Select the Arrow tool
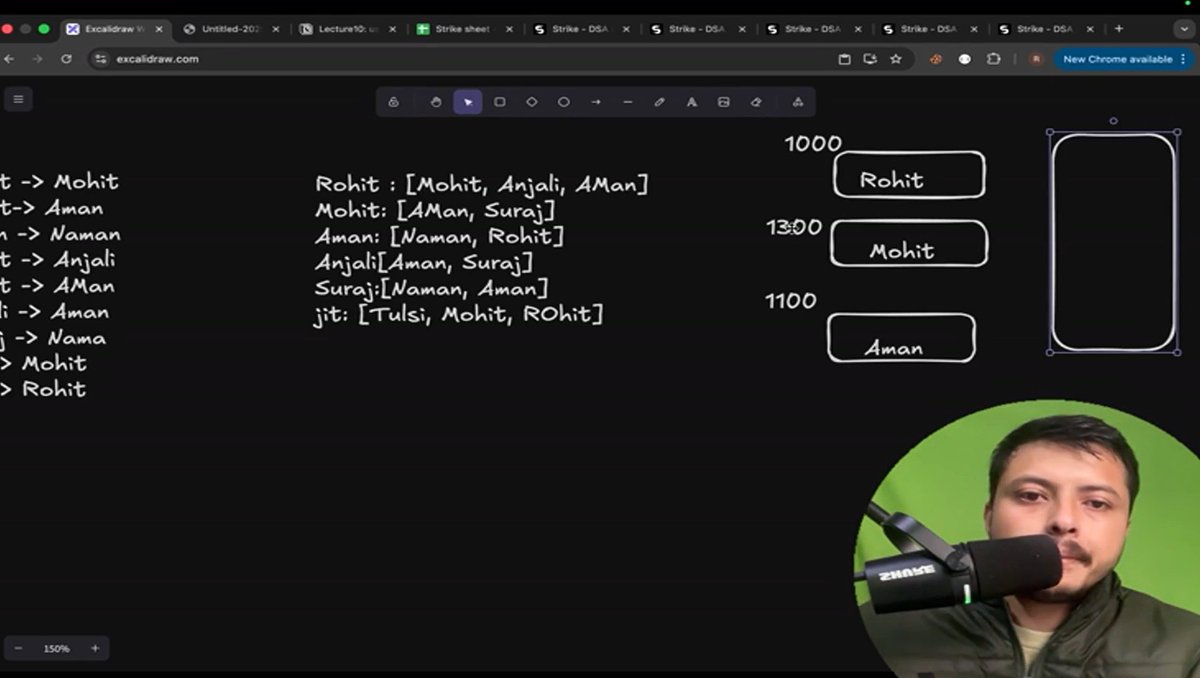The height and width of the screenshot is (678, 1200). pyautogui.click(x=596, y=102)
